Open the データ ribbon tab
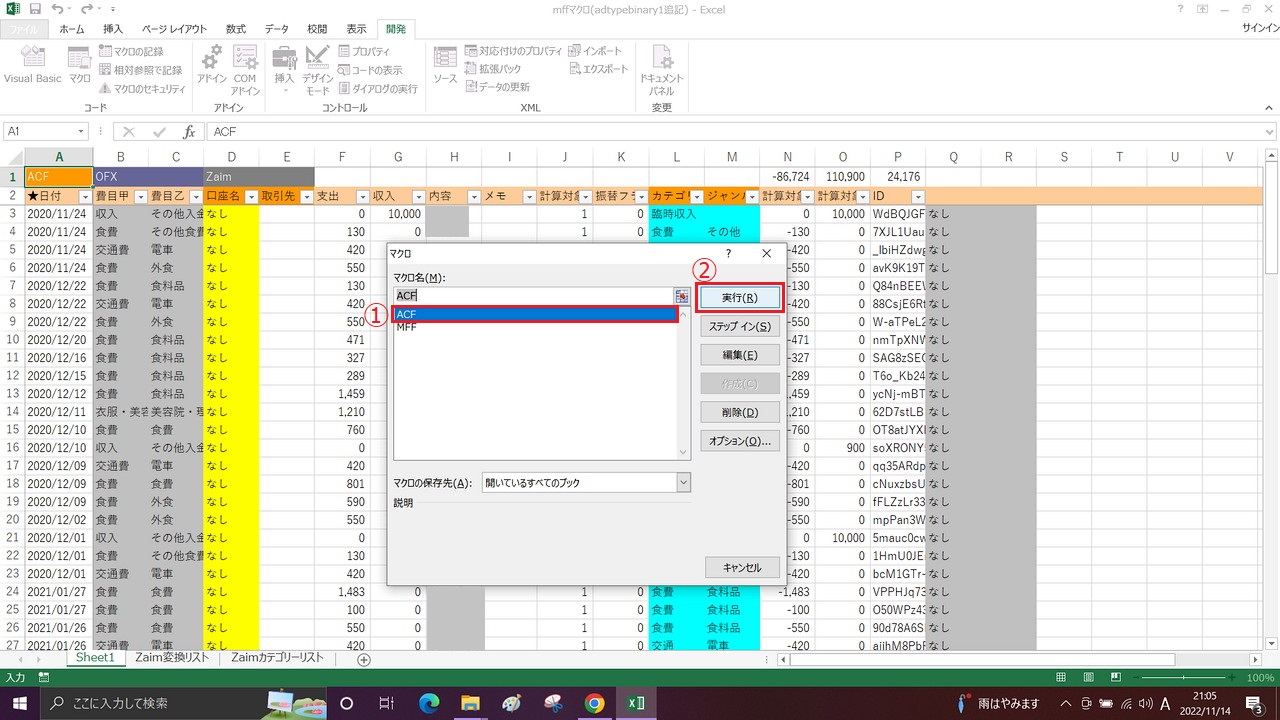 click(x=276, y=29)
